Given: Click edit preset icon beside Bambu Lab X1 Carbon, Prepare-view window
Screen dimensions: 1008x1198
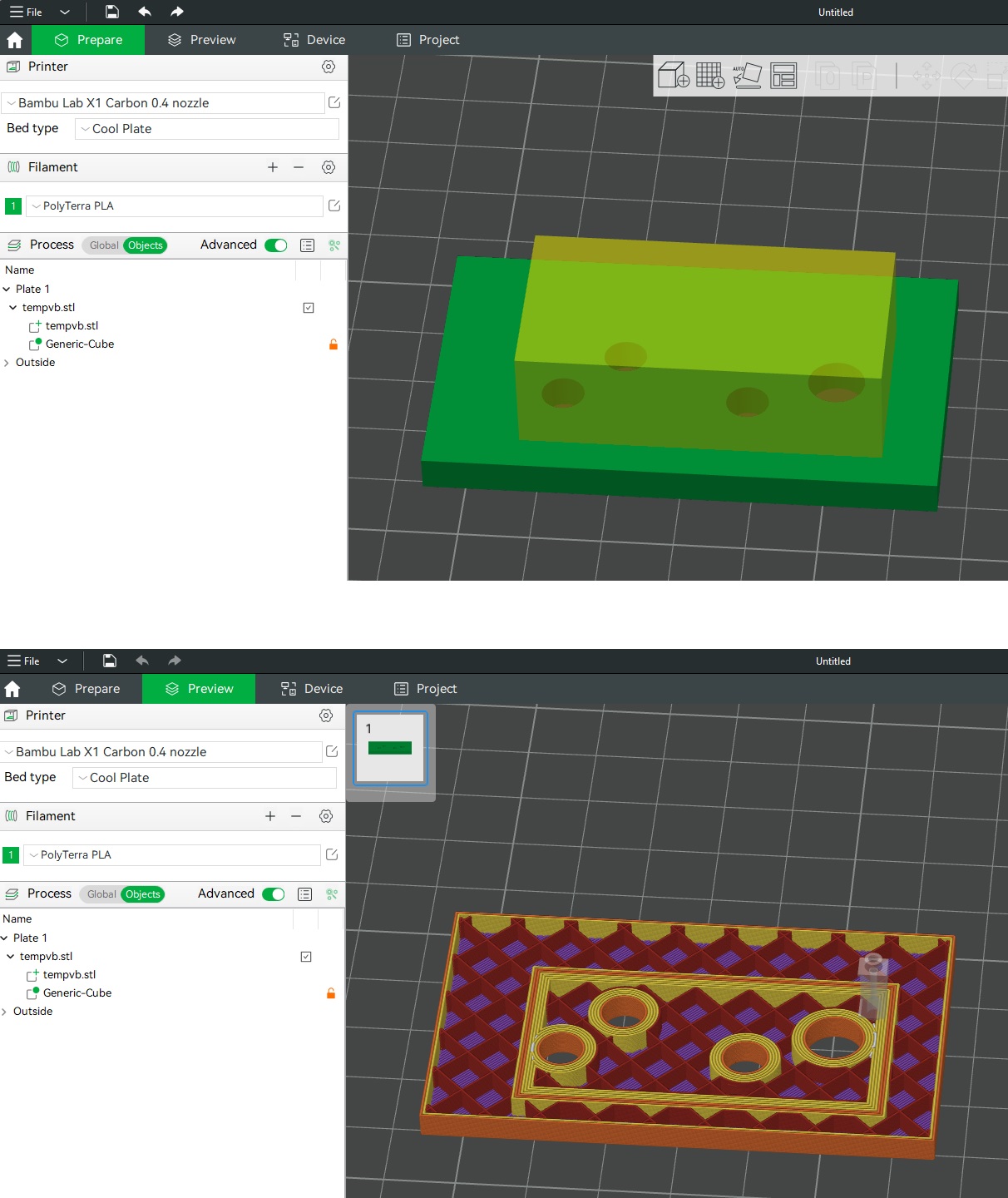Looking at the screenshot, I should click(334, 102).
